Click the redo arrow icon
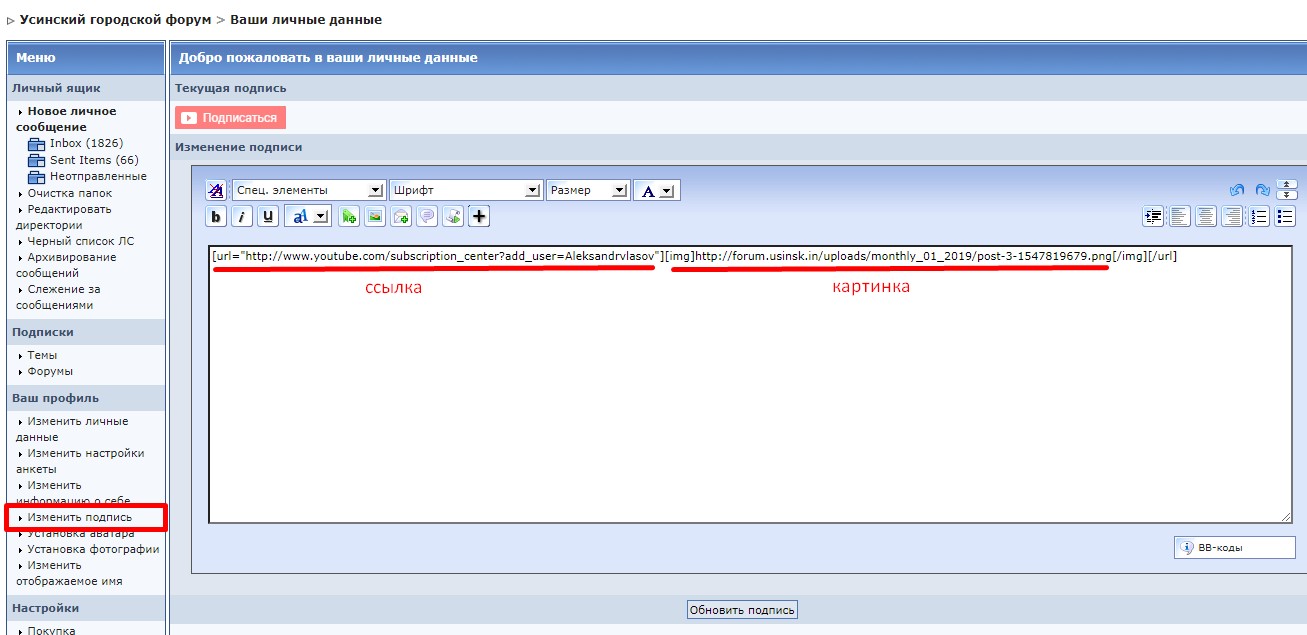The height and width of the screenshot is (635, 1307). click(1262, 190)
